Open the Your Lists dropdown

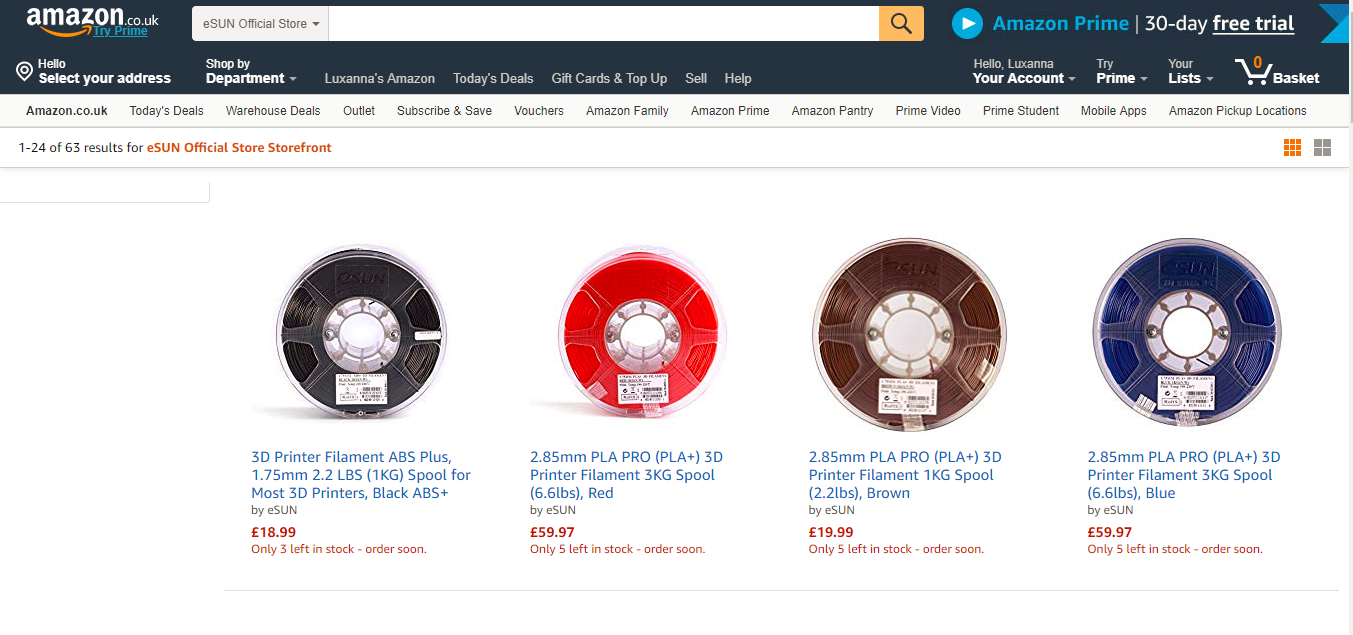point(1190,71)
